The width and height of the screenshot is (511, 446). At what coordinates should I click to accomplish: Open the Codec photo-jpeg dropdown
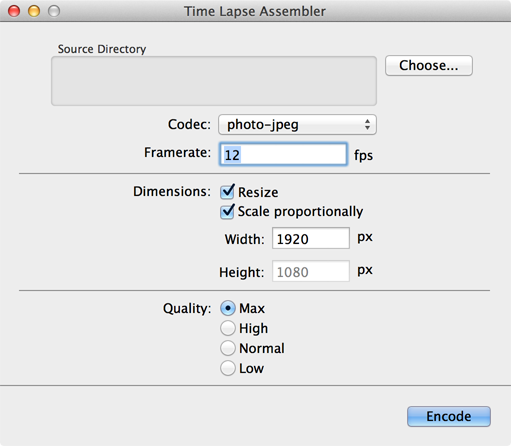(x=297, y=125)
